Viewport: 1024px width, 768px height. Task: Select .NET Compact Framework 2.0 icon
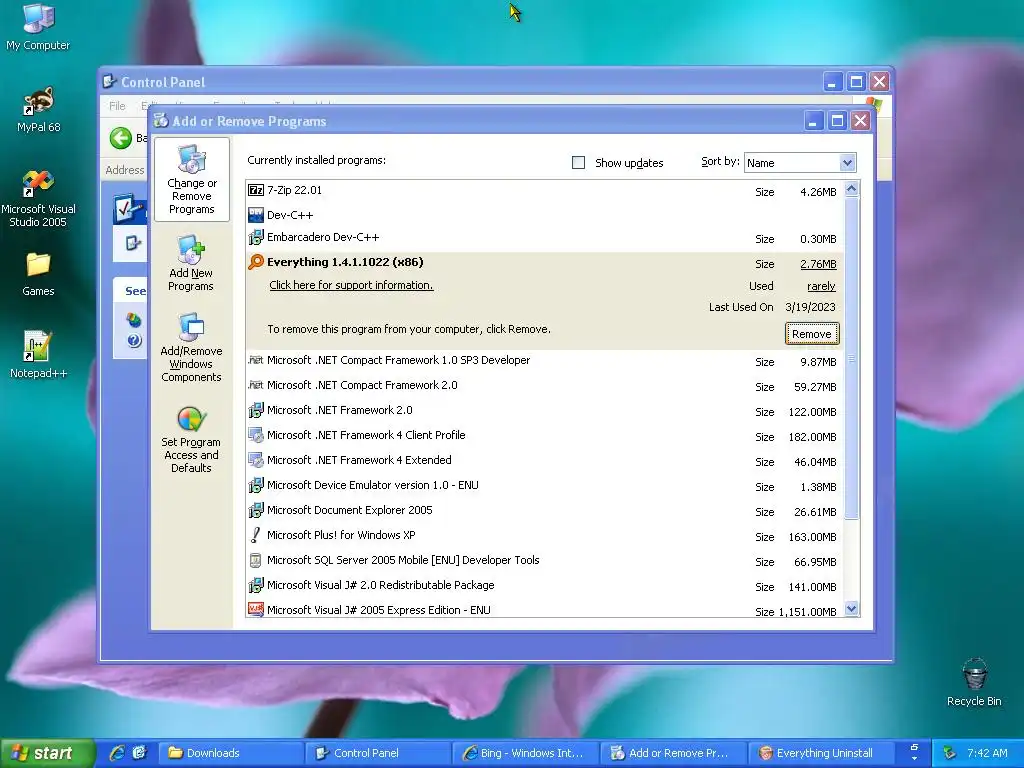(x=256, y=385)
